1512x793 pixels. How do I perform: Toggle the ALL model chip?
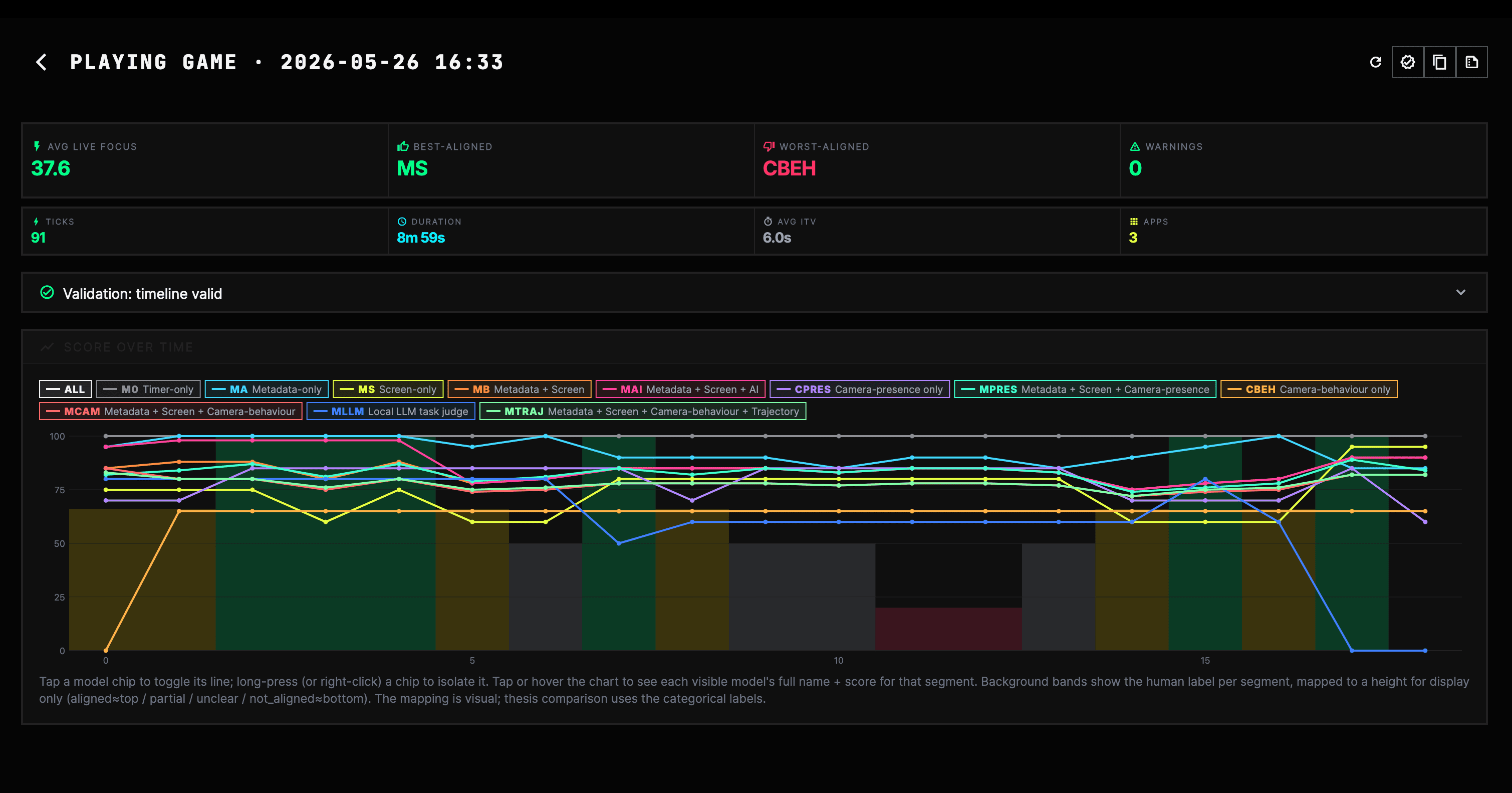pyautogui.click(x=66, y=389)
